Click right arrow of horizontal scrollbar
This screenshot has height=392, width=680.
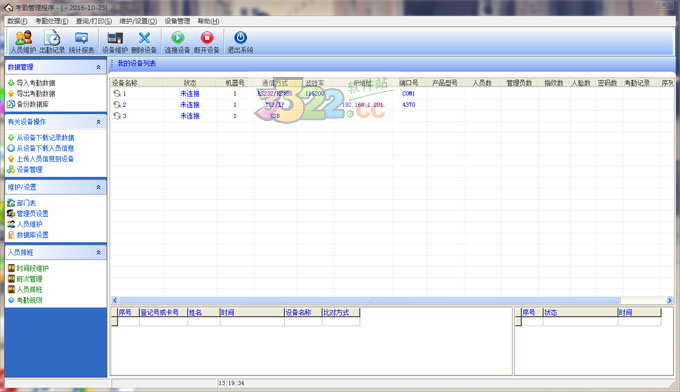click(x=669, y=300)
